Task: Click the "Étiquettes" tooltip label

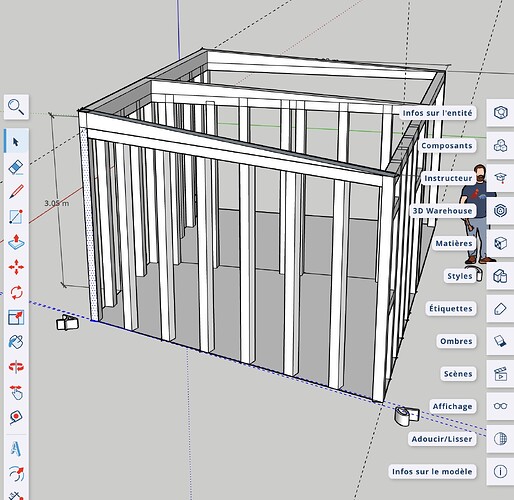Action: (451, 308)
